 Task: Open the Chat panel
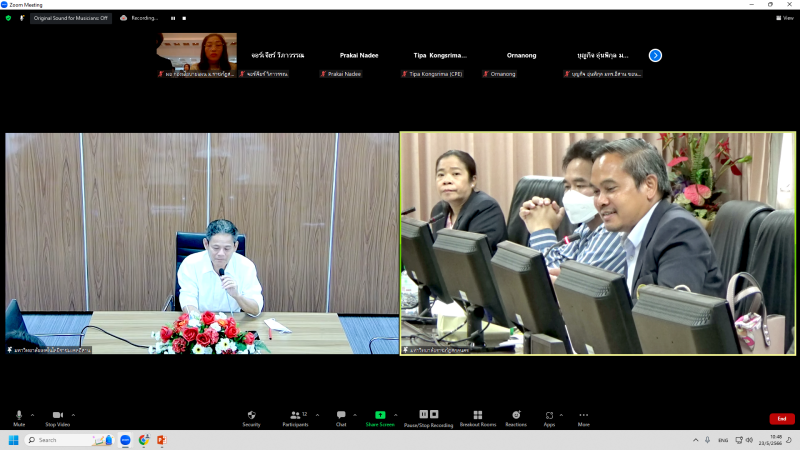point(341,417)
